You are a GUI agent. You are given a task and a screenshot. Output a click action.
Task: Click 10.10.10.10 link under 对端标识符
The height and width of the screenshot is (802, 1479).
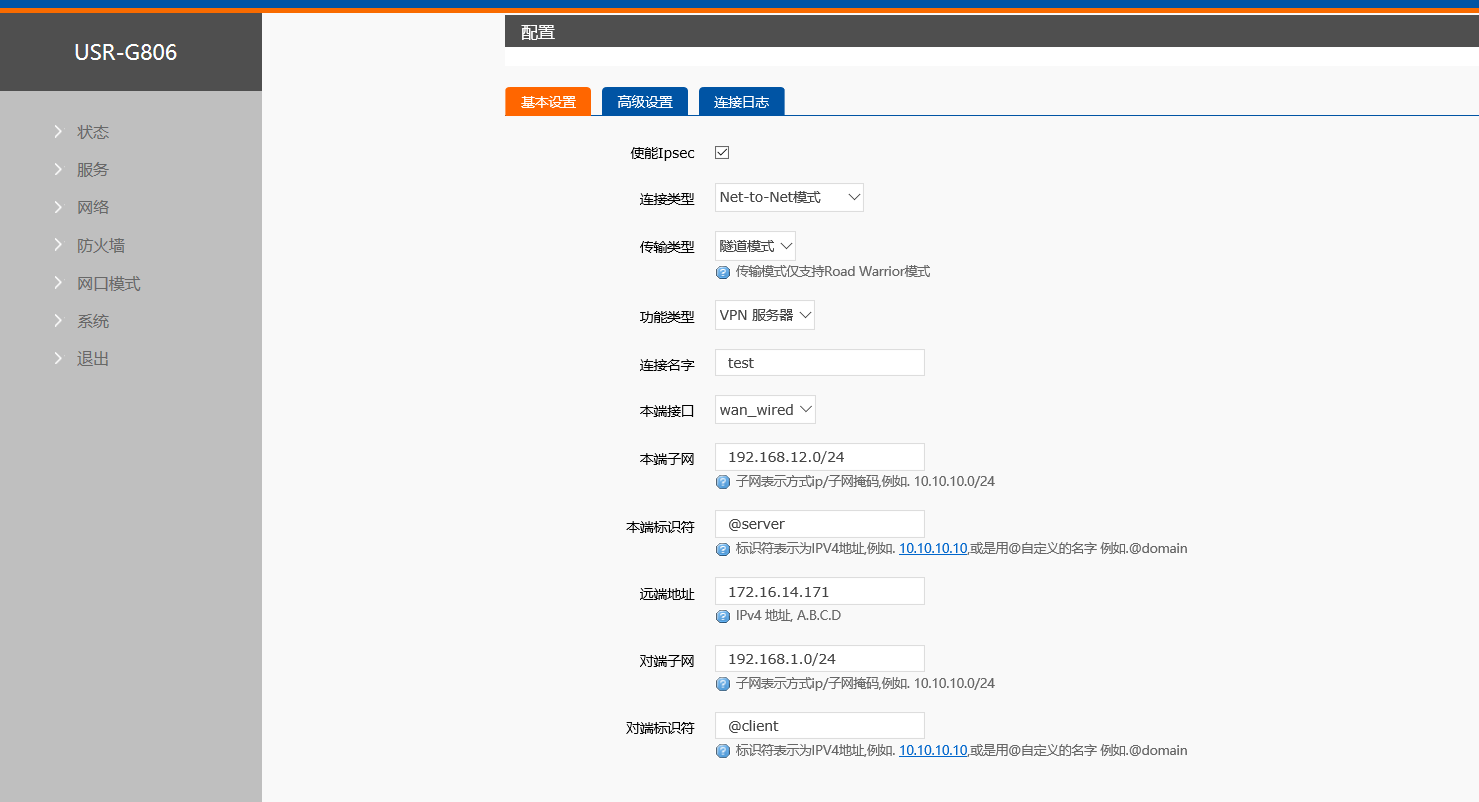pos(933,751)
